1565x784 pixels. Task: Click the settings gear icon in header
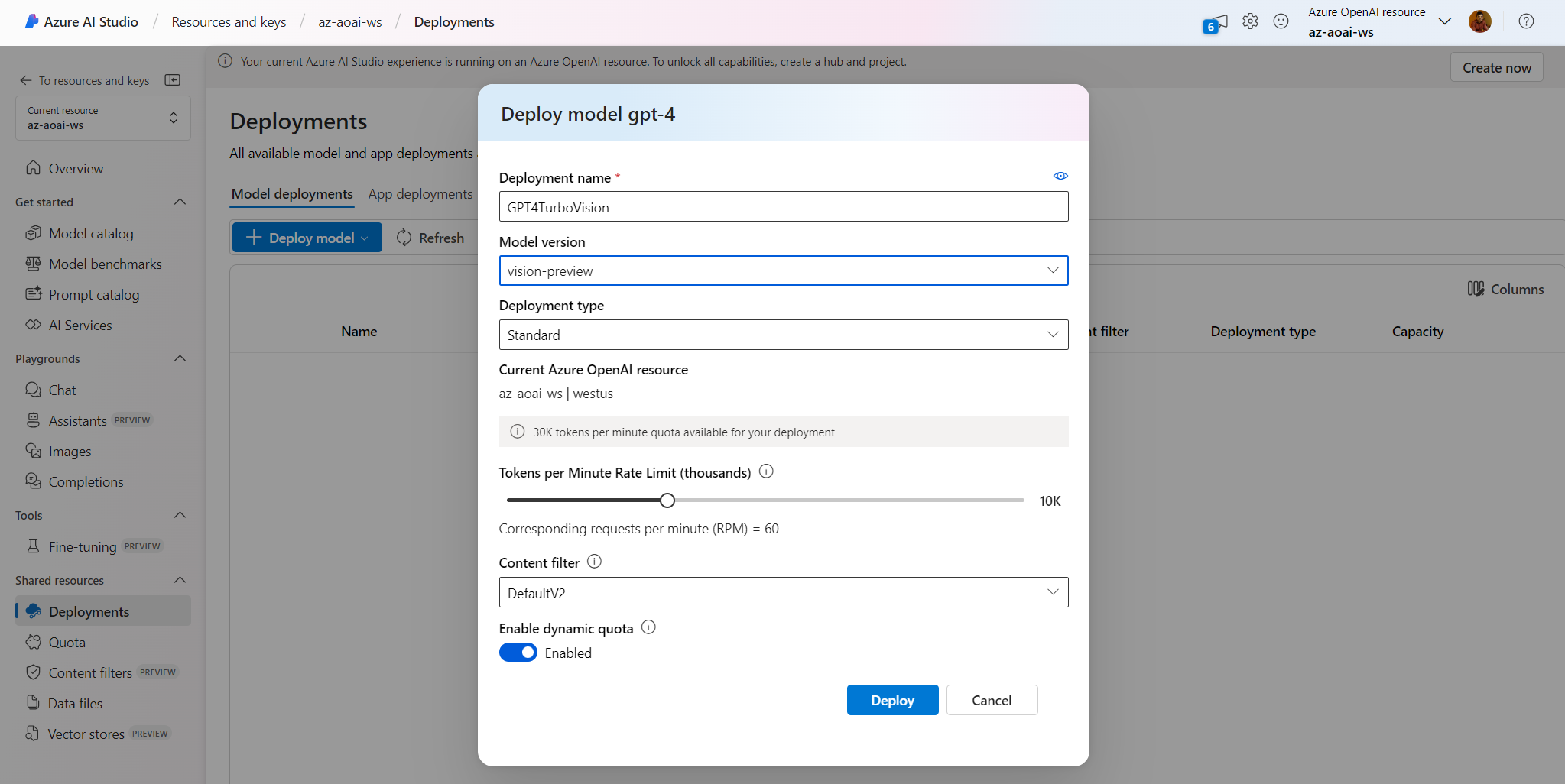[1250, 21]
